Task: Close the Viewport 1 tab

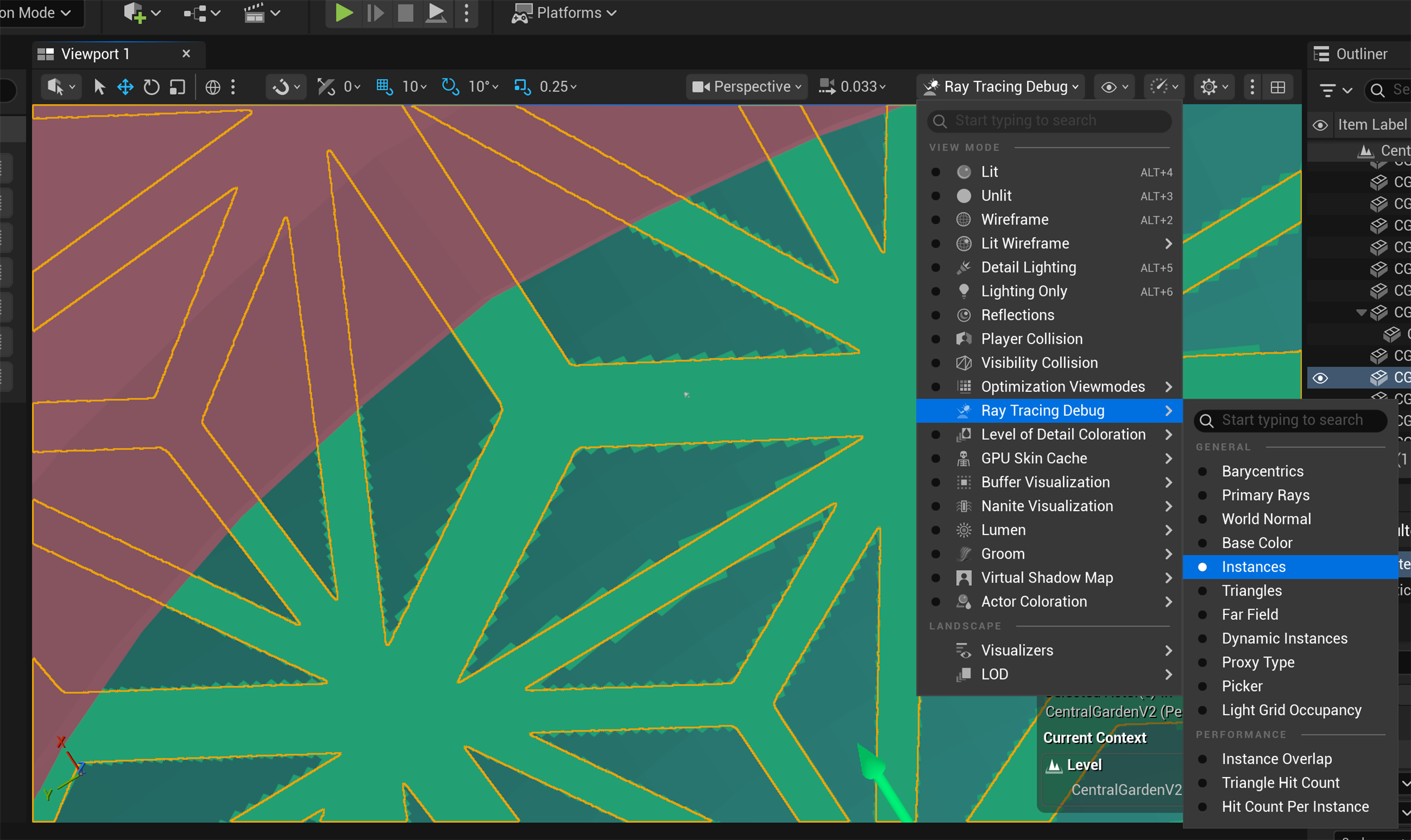Action: coord(186,53)
